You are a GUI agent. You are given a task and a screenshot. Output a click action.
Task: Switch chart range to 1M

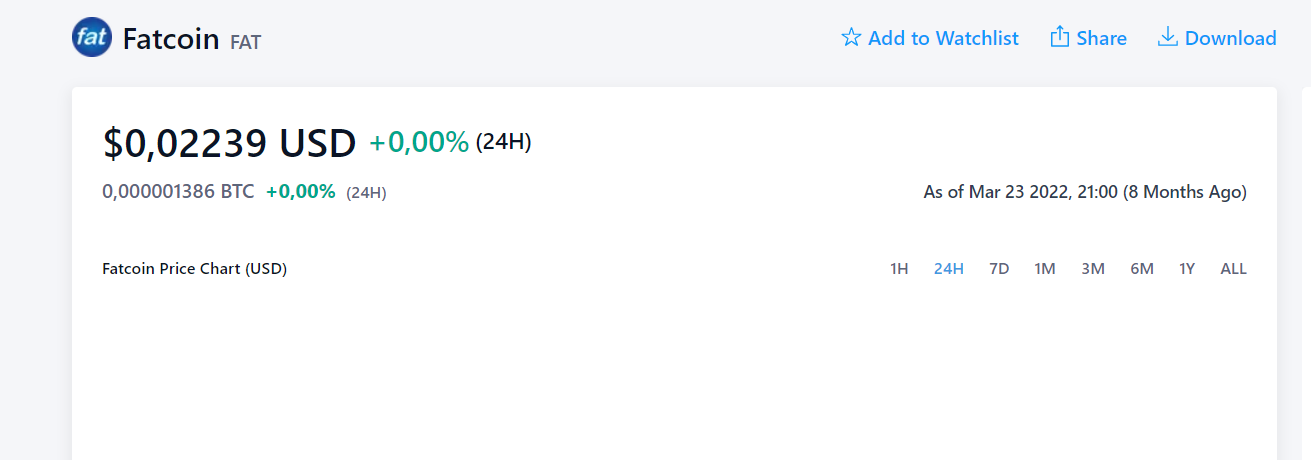click(x=1045, y=269)
